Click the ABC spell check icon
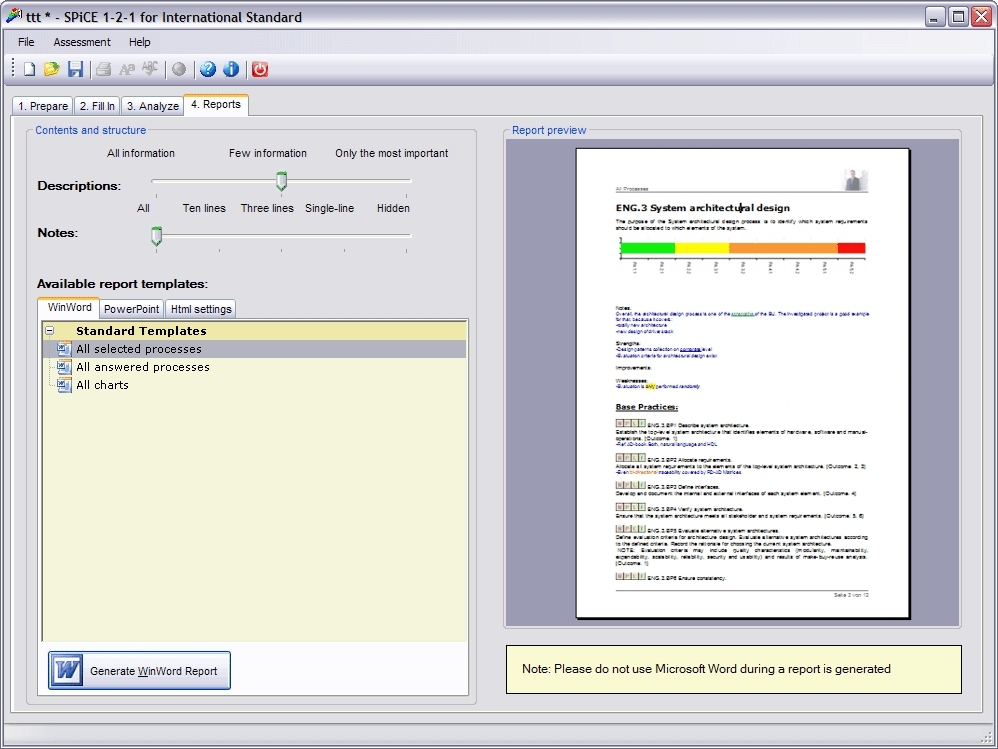The width and height of the screenshot is (998, 749). (150, 69)
